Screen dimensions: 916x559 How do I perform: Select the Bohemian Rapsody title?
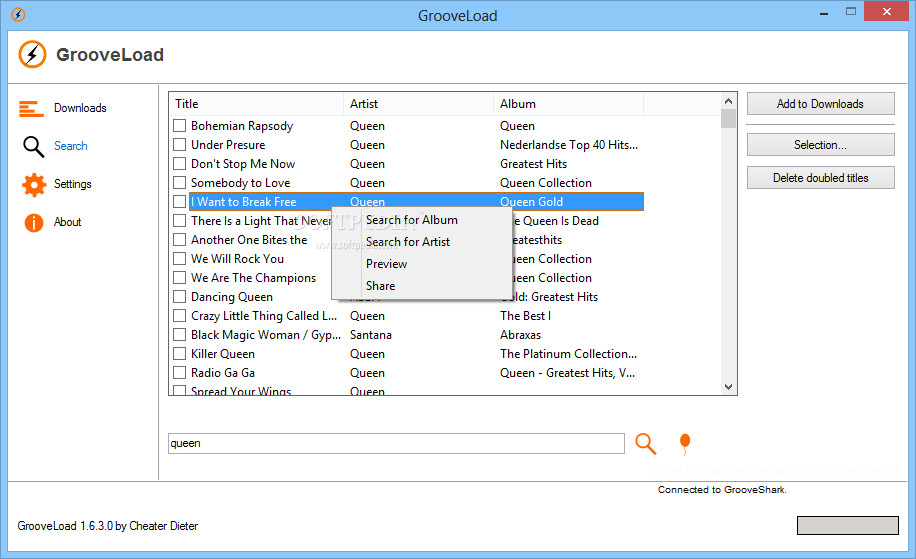click(242, 126)
